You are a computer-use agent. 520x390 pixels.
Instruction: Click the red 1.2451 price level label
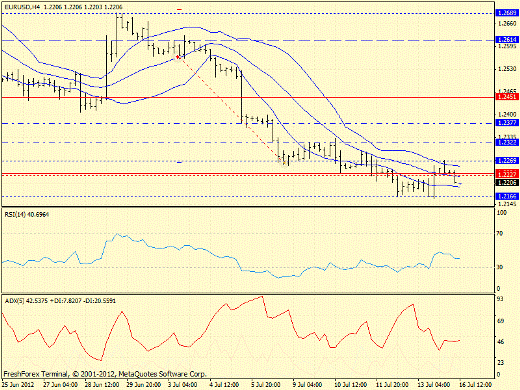click(507, 97)
